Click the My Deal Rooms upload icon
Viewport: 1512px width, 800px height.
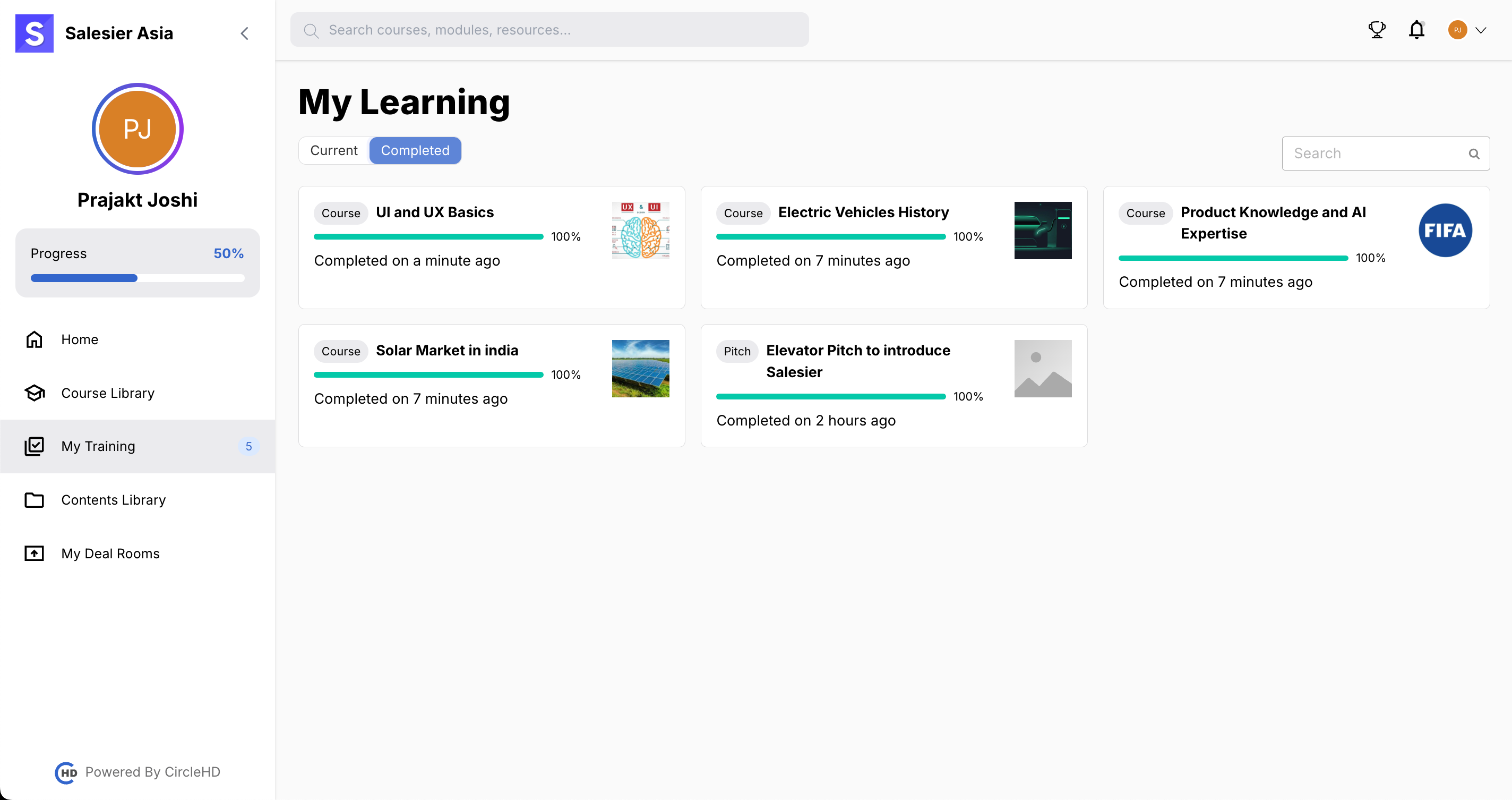click(x=34, y=554)
